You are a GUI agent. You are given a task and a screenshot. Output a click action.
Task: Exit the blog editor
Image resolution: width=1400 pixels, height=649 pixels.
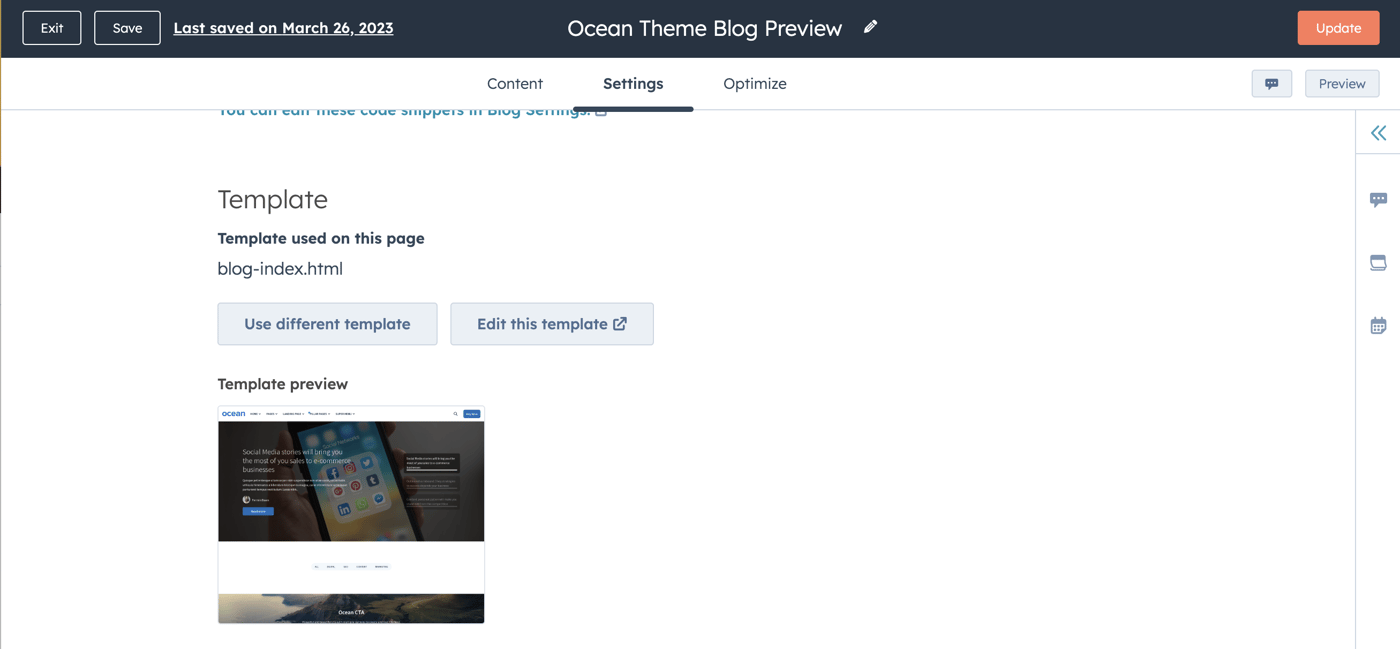coord(51,27)
